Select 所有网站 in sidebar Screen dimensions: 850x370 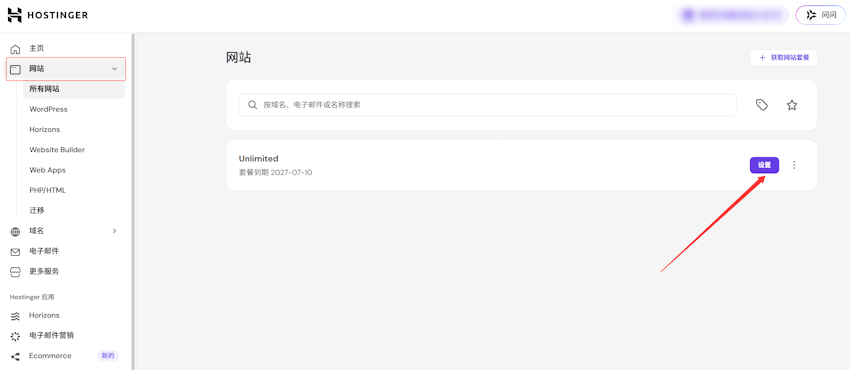pos(74,89)
